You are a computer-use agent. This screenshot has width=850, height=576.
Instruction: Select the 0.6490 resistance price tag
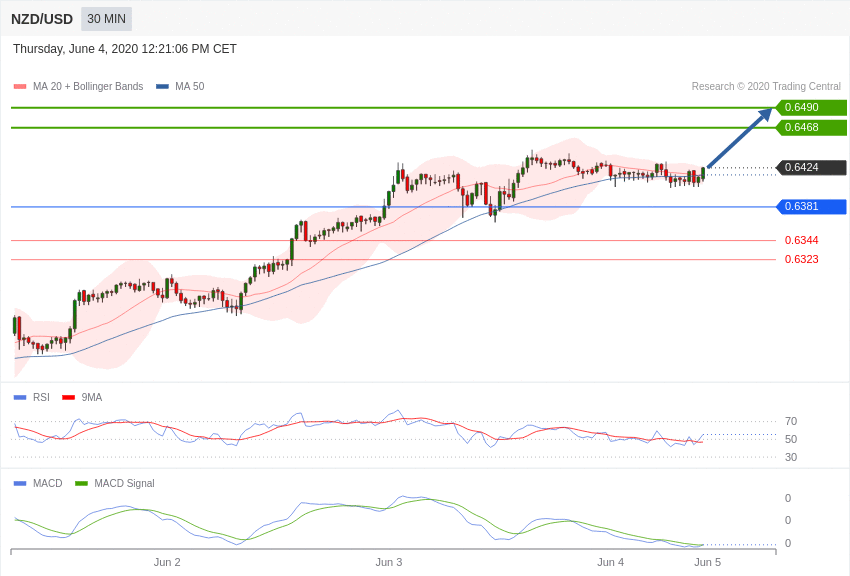[811, 107]
